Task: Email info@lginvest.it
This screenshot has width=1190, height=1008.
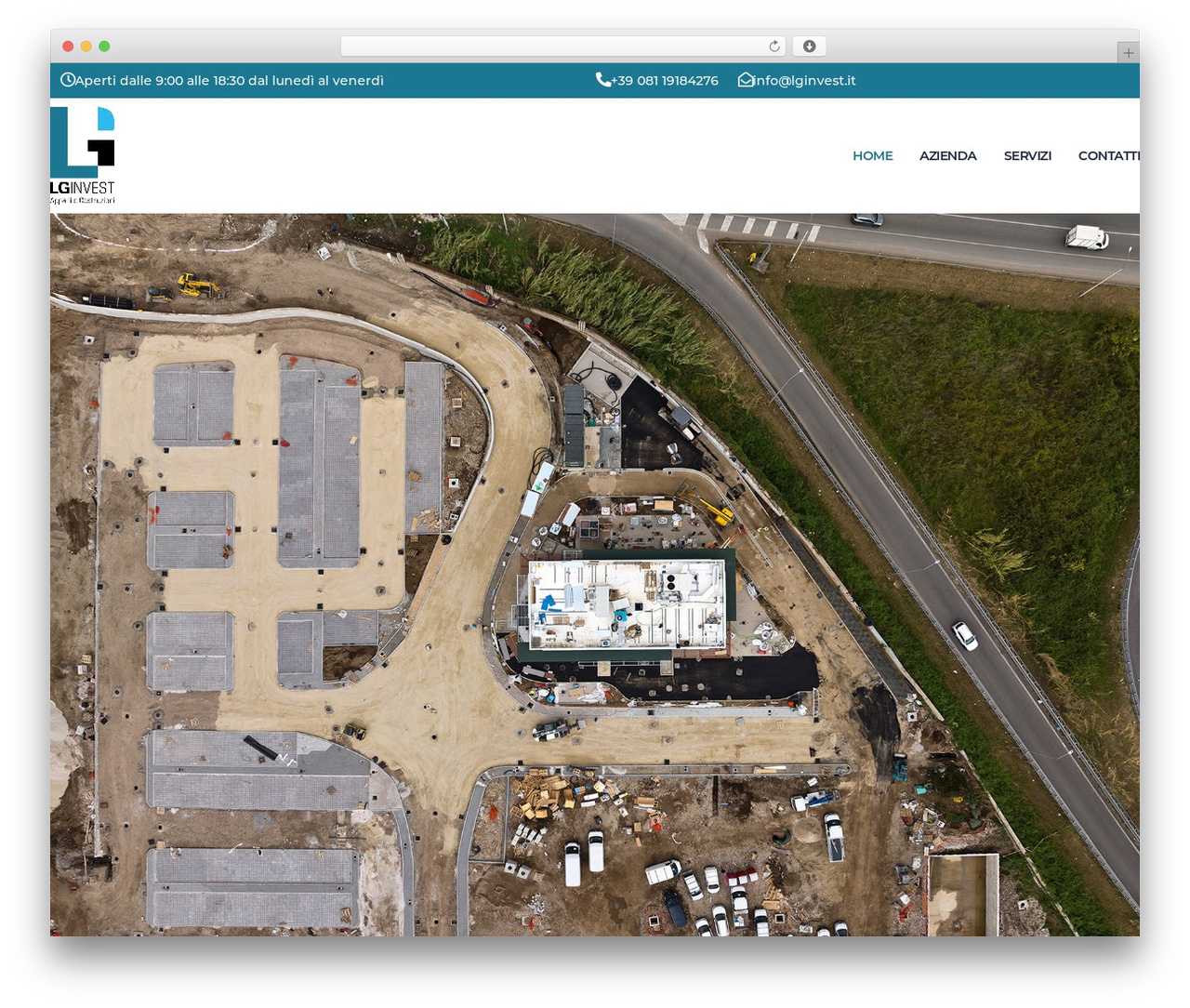Action: [x=805, y=81]
